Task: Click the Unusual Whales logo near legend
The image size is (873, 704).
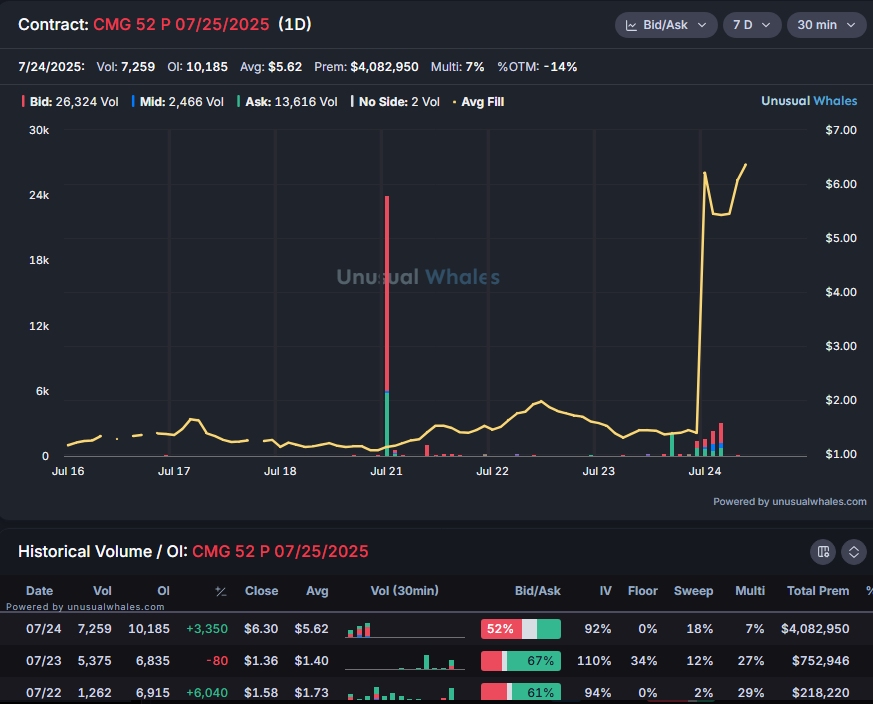Action: click(x=809, y=101)
